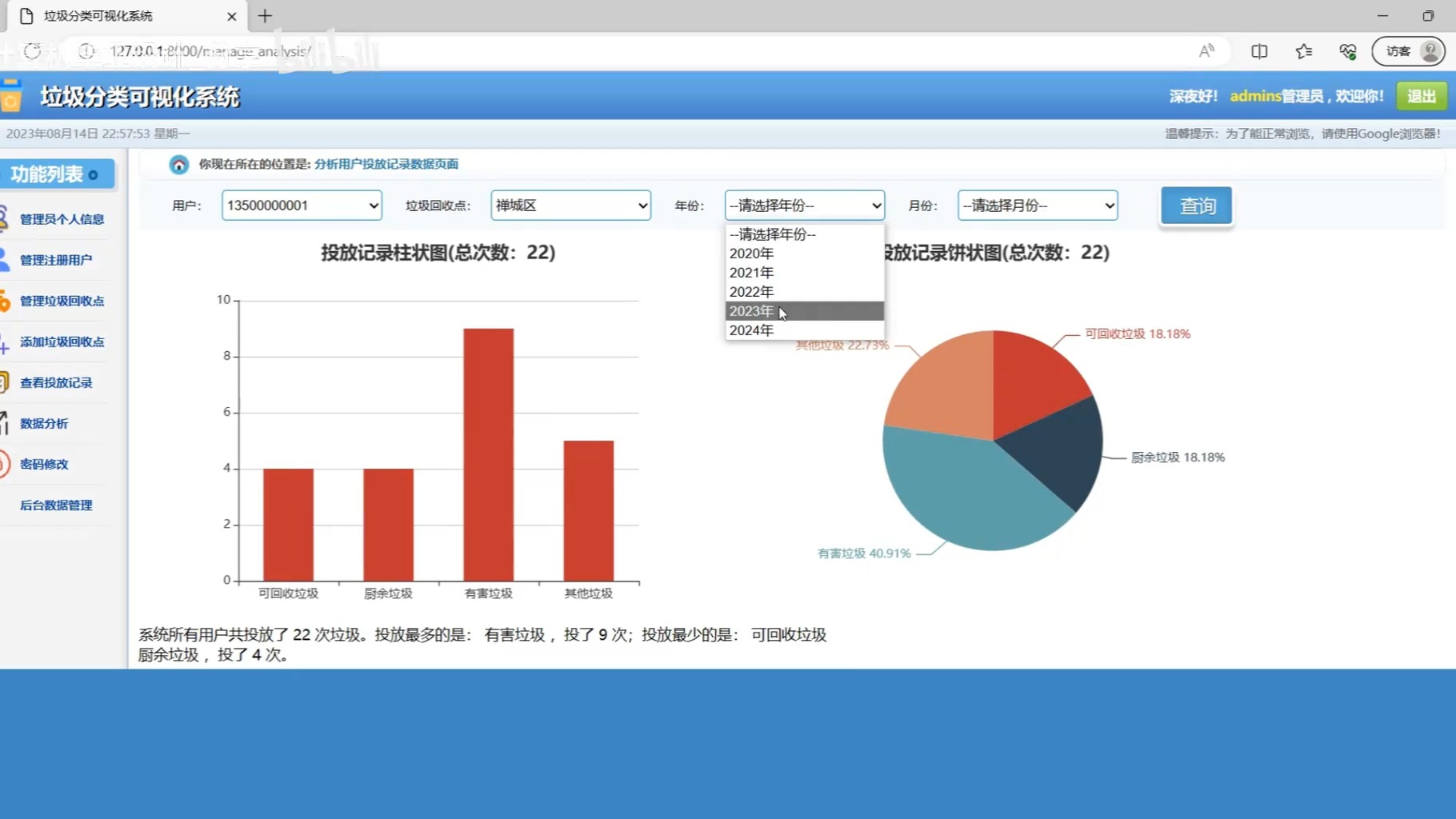This screenshot has width=1456, height=819.
Task: Open the 后台数据管理 sidebar link
Action: pos(56,505)
